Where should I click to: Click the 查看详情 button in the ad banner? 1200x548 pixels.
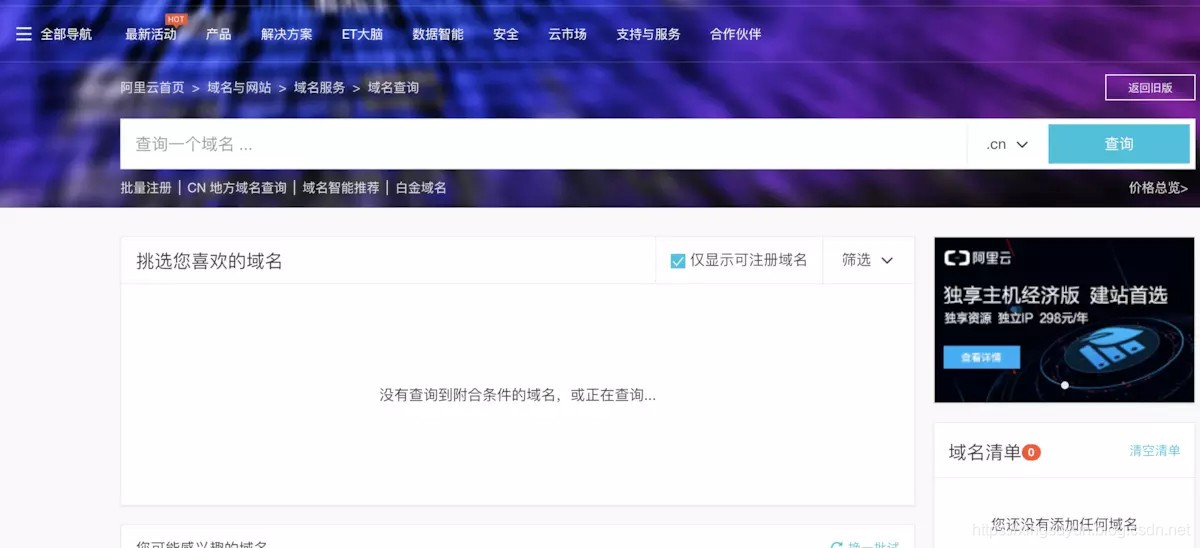(981, 357)
